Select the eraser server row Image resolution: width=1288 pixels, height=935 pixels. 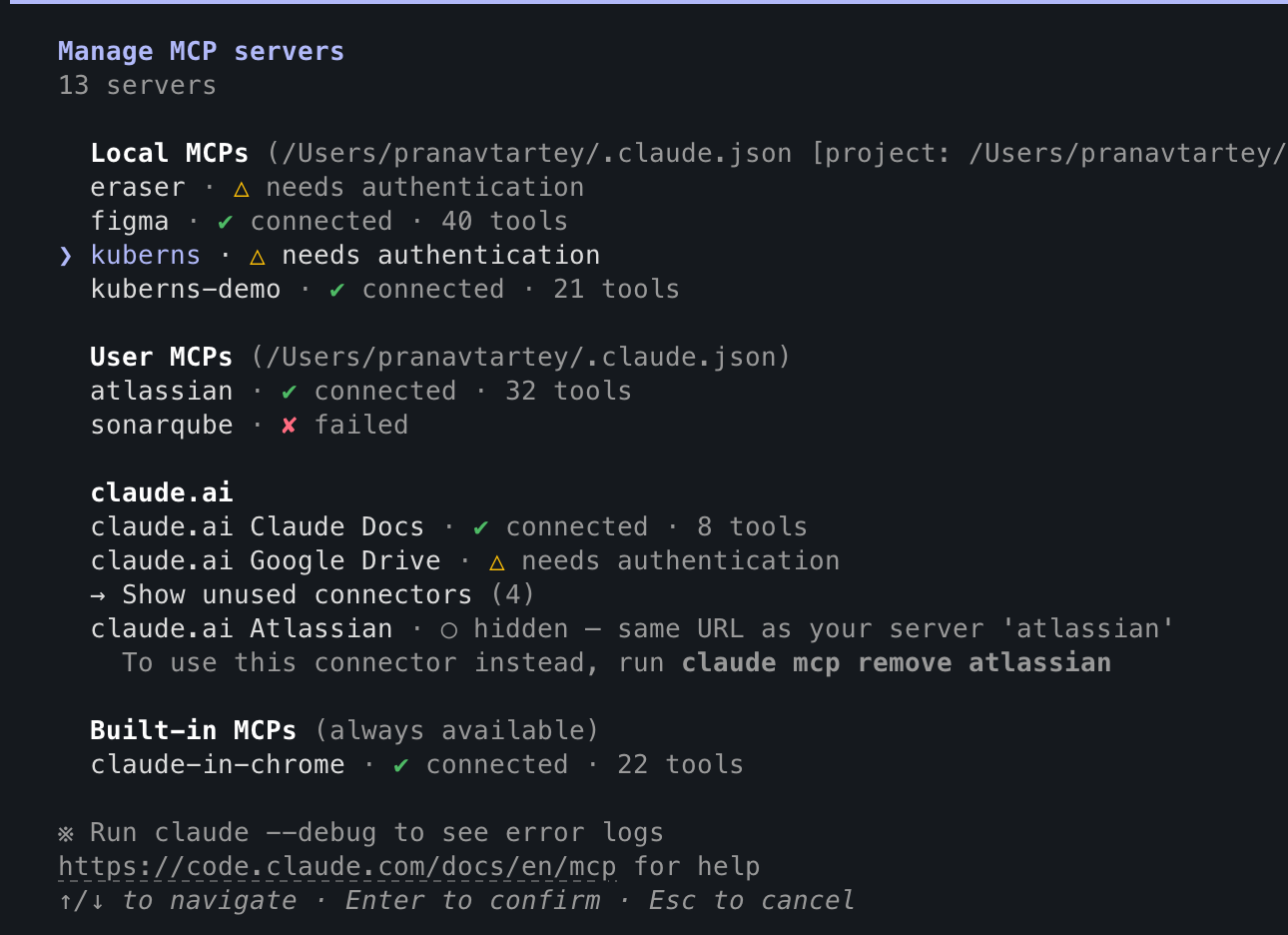[337, 188]
